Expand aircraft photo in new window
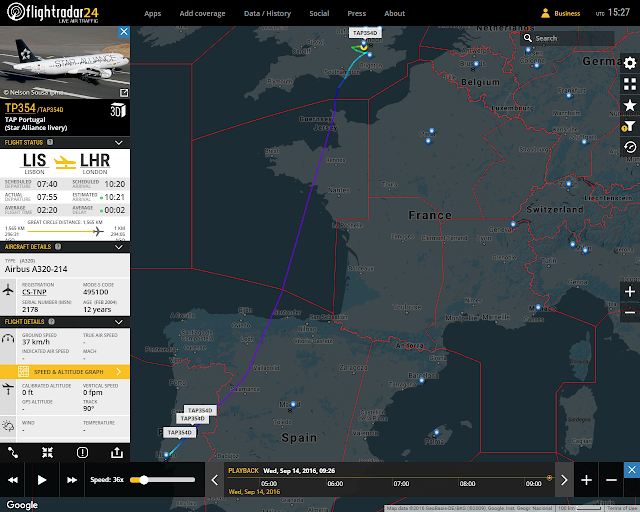 coord(124,93)
